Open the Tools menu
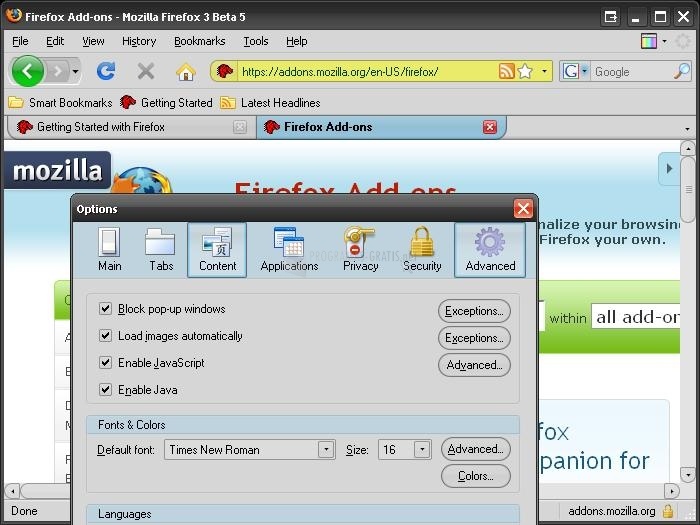The width and height of the screenshot is (700, 525). [255, 41]
